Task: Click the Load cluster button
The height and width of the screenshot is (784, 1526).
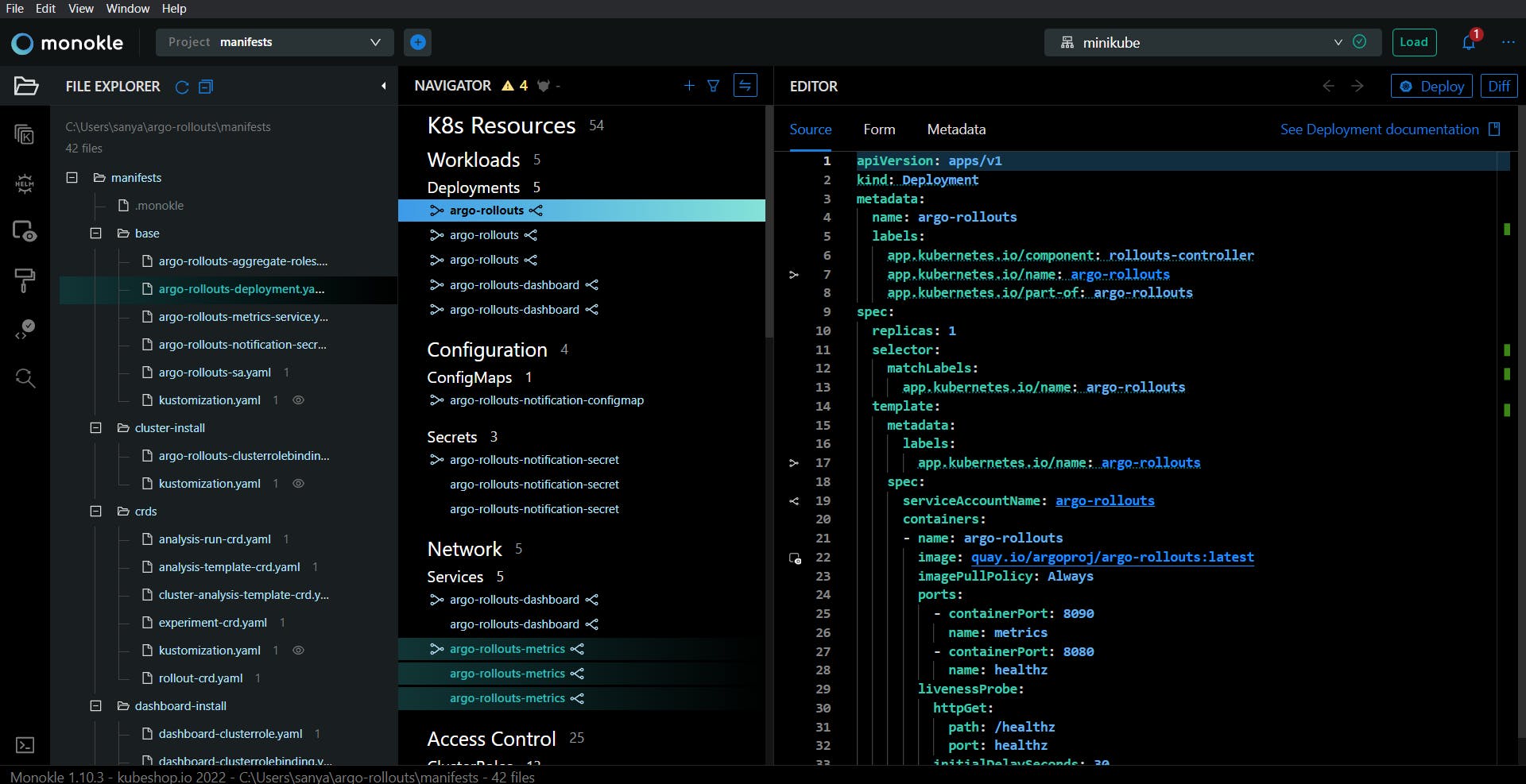Action: [x=1414, y=42]
